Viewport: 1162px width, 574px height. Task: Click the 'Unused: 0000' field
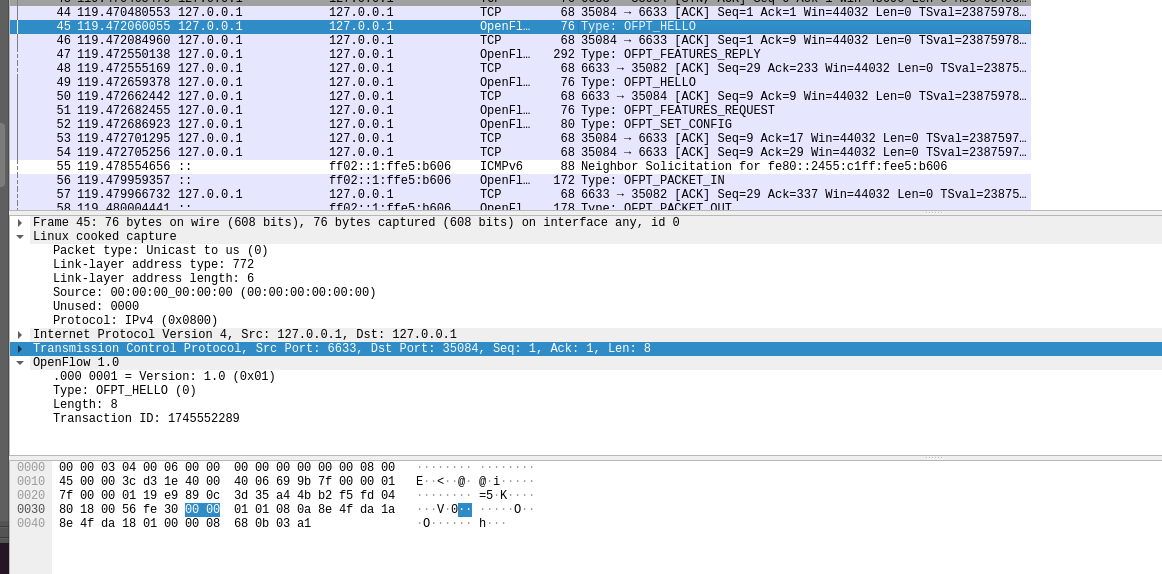coord(96,307)
